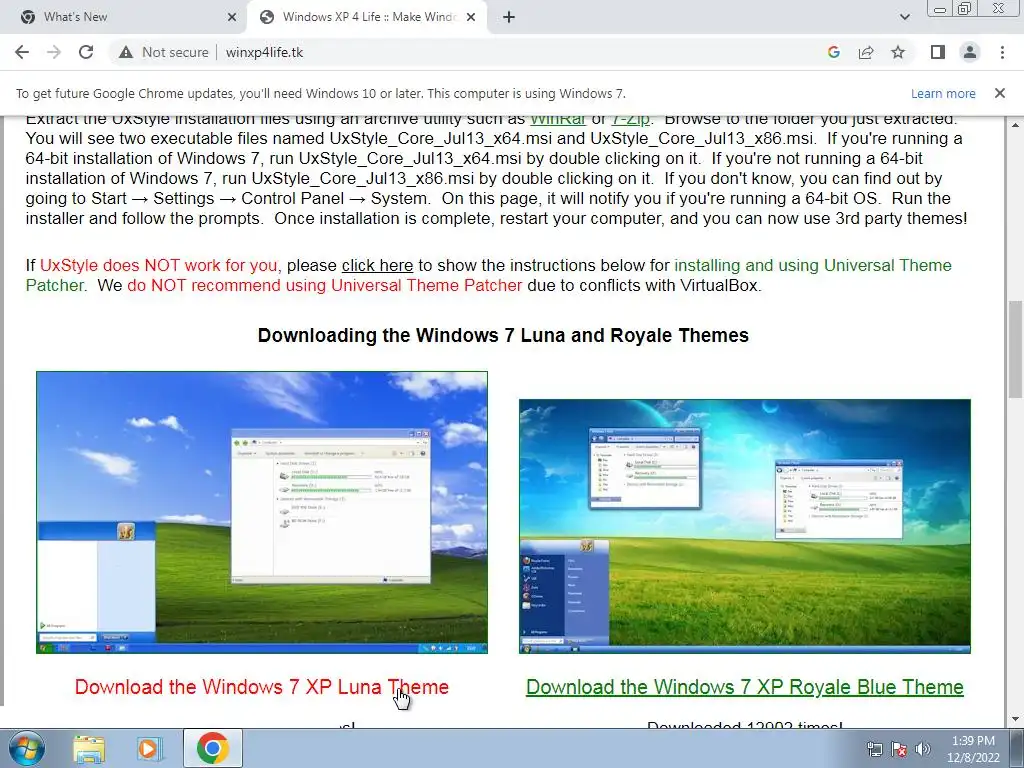Share this page via the share icon
Screen dimensions: 1024x768
866,52
